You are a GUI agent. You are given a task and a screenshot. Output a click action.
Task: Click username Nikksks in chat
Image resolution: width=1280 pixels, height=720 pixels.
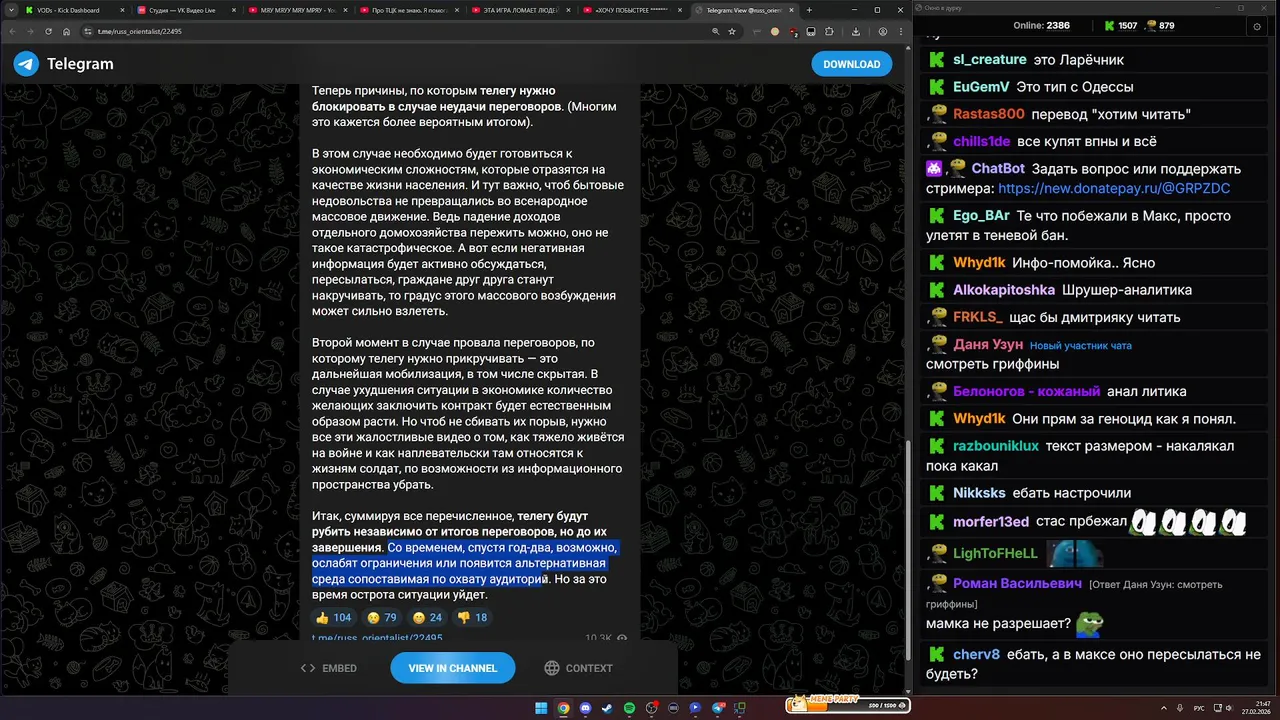point(979,493)
